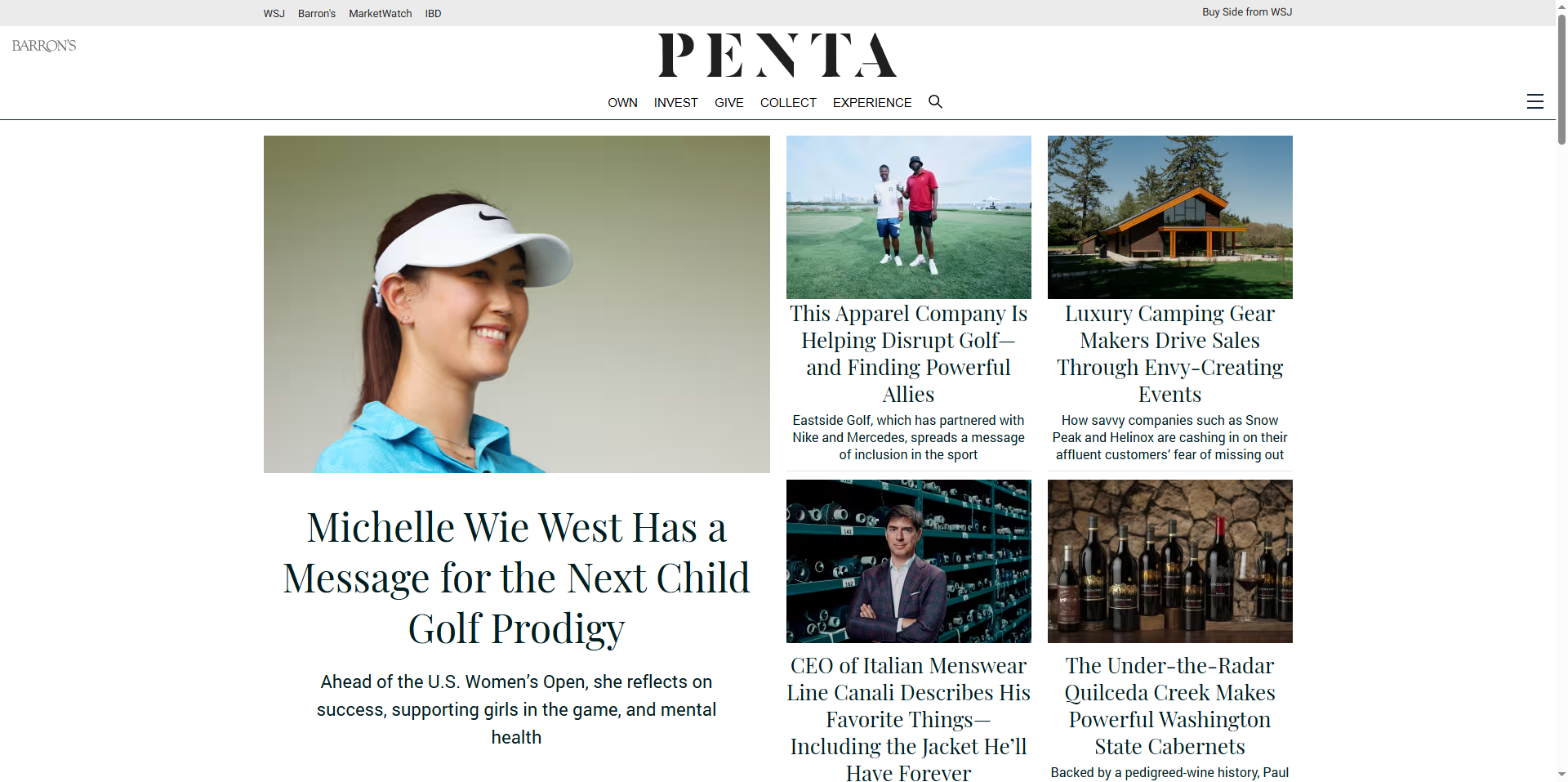
Task: Open Michelle Wie West article headline
Action: click(x=516, y=578)
